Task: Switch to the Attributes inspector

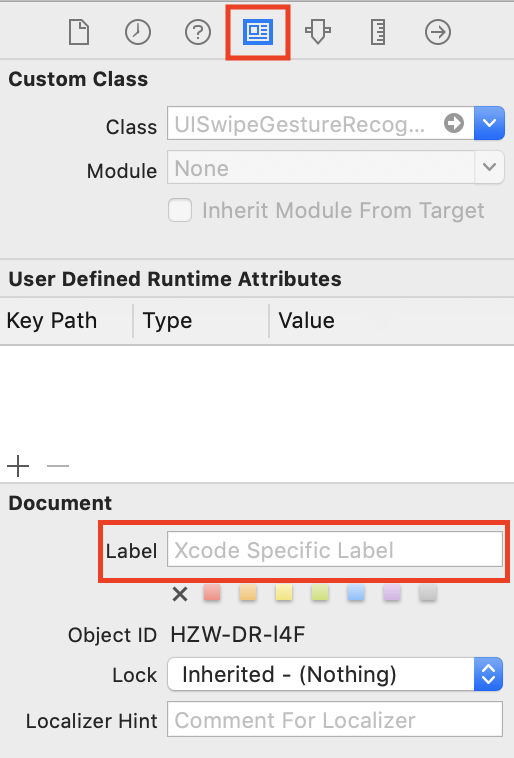Action: (318, 32)
